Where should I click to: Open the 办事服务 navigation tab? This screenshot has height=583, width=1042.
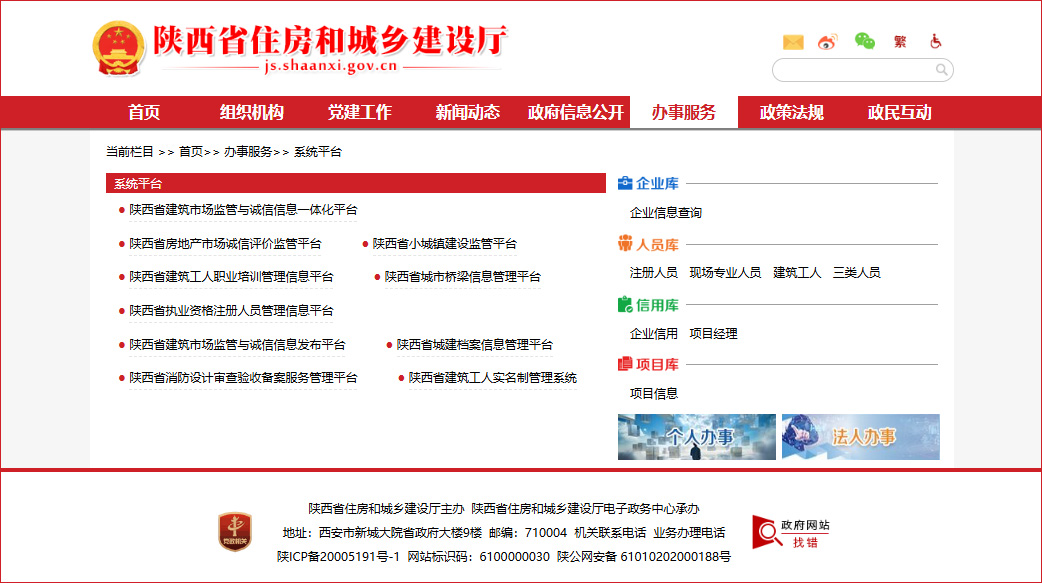point(684,112)
